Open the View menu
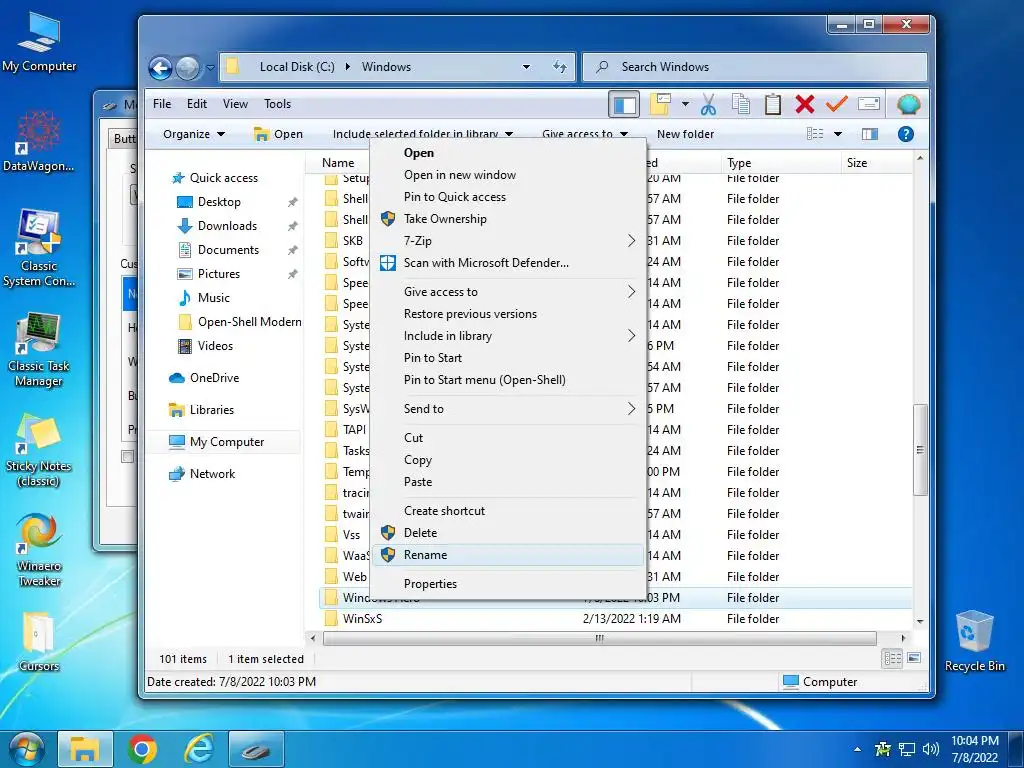The width and height of the screenshot is (1024, 768). click(235, 104)
